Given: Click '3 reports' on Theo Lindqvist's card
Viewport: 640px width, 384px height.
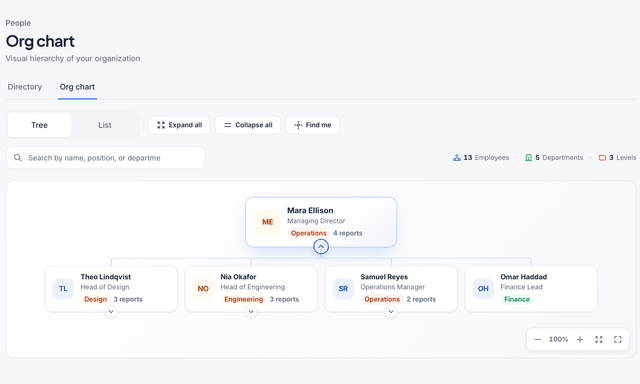Looking at the screenshot, I should point(128,299).
